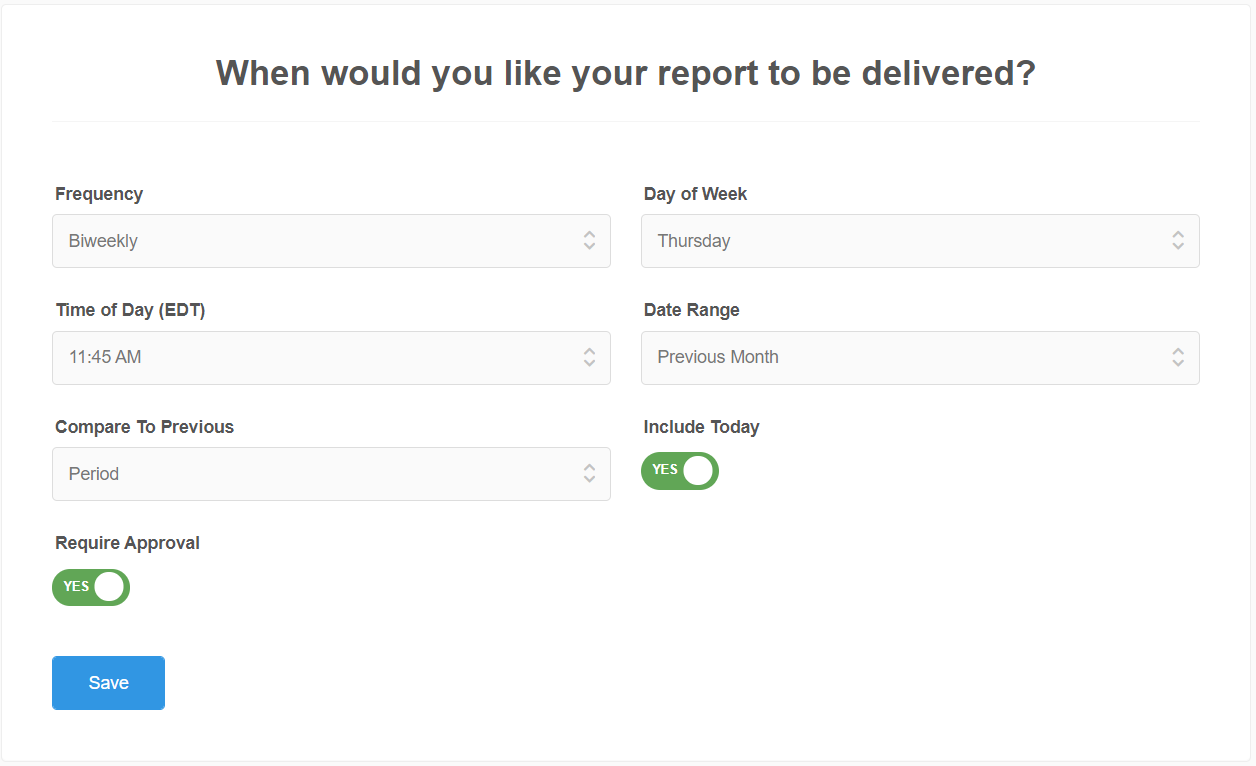Turn off the Include Today toggle
This screenshot has height=766, width=1256.
(x=680, y=471)
